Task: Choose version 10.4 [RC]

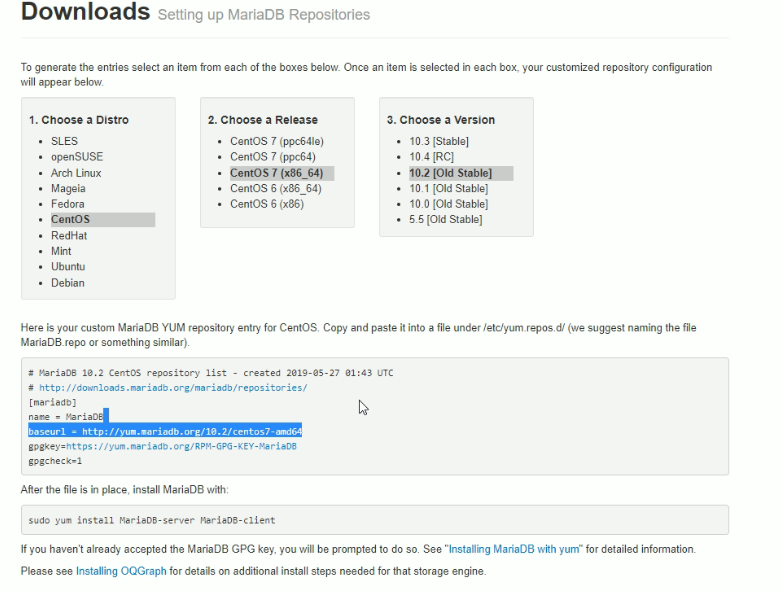Action: (x=432, y=157)
